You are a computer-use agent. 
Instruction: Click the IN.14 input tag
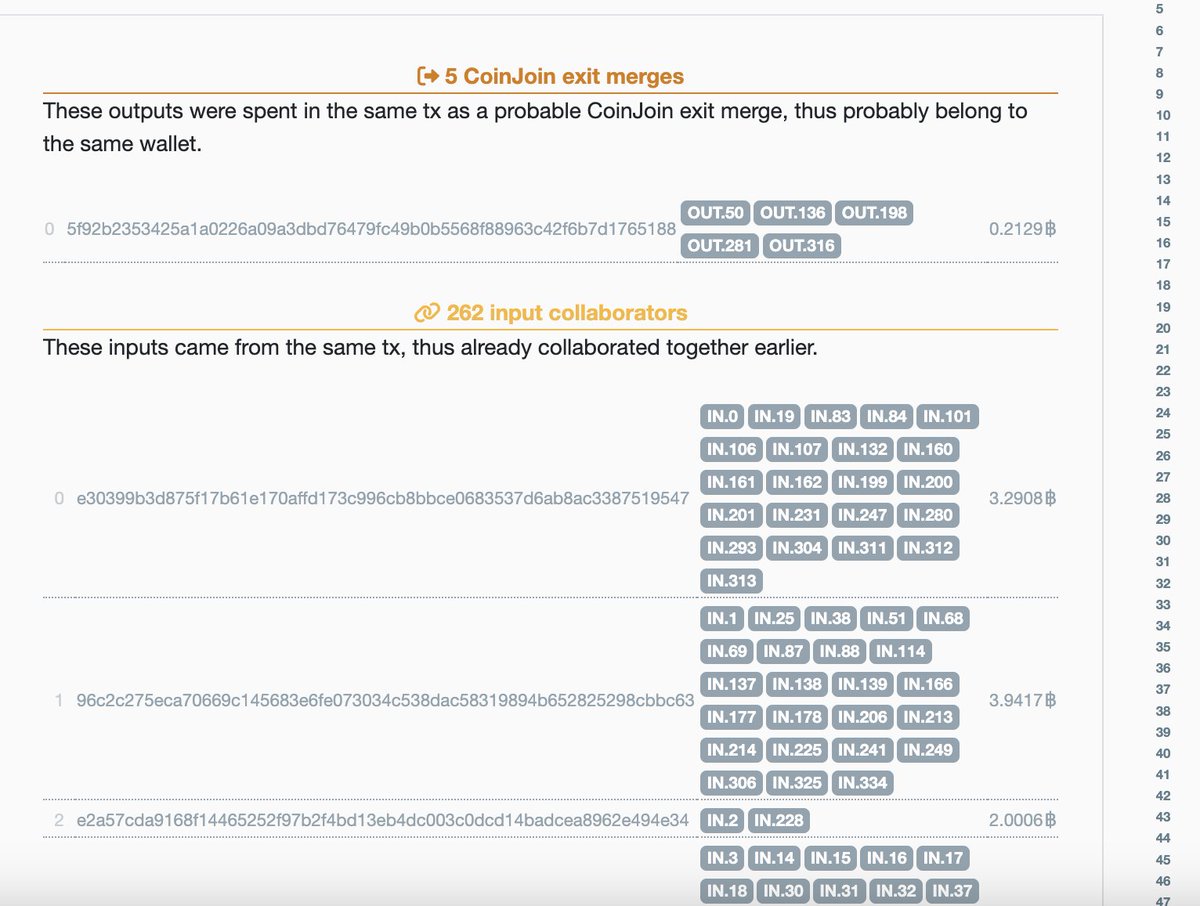pos(774,859)
